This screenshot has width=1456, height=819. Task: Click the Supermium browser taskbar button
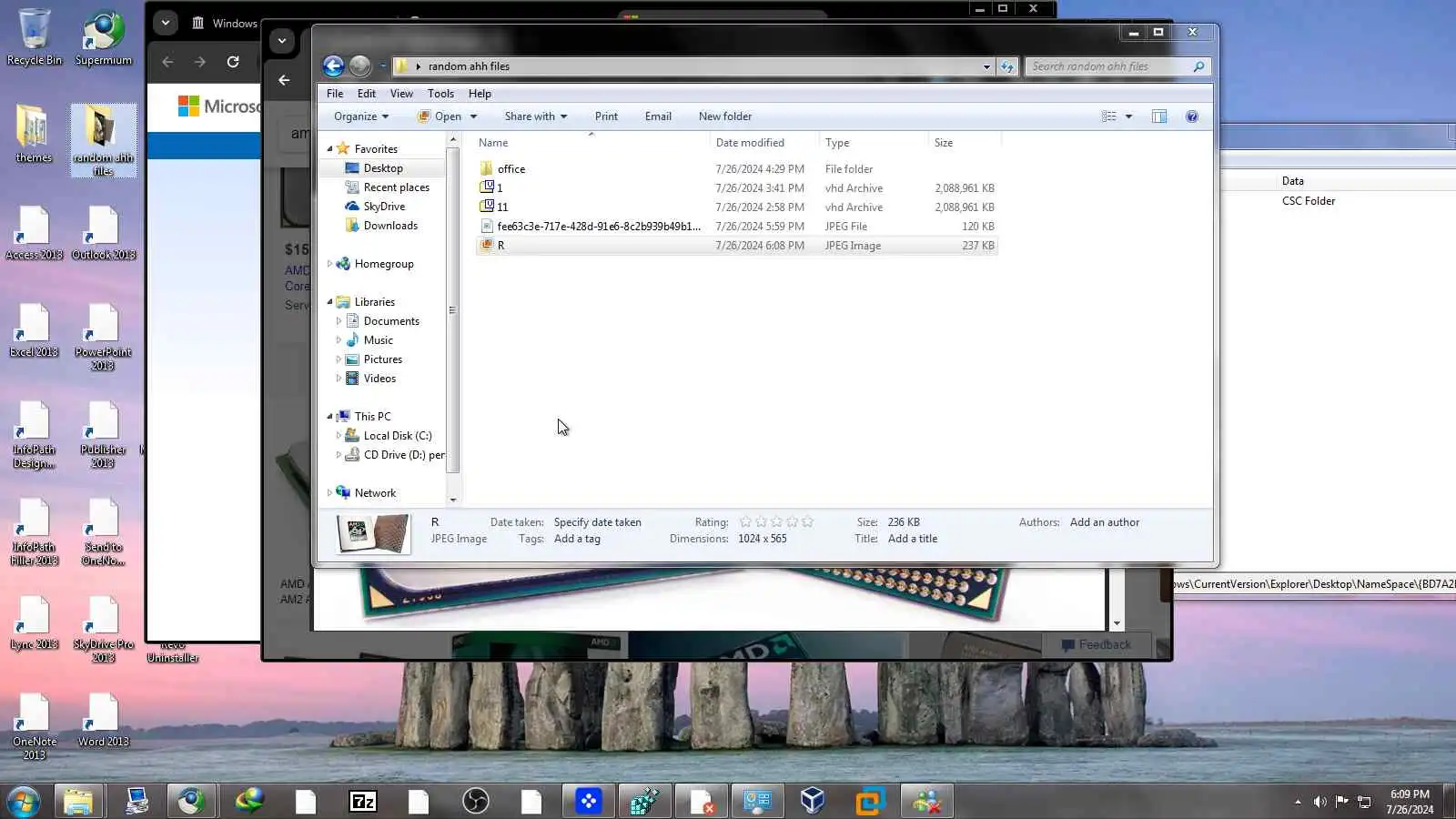coord(191,802)
